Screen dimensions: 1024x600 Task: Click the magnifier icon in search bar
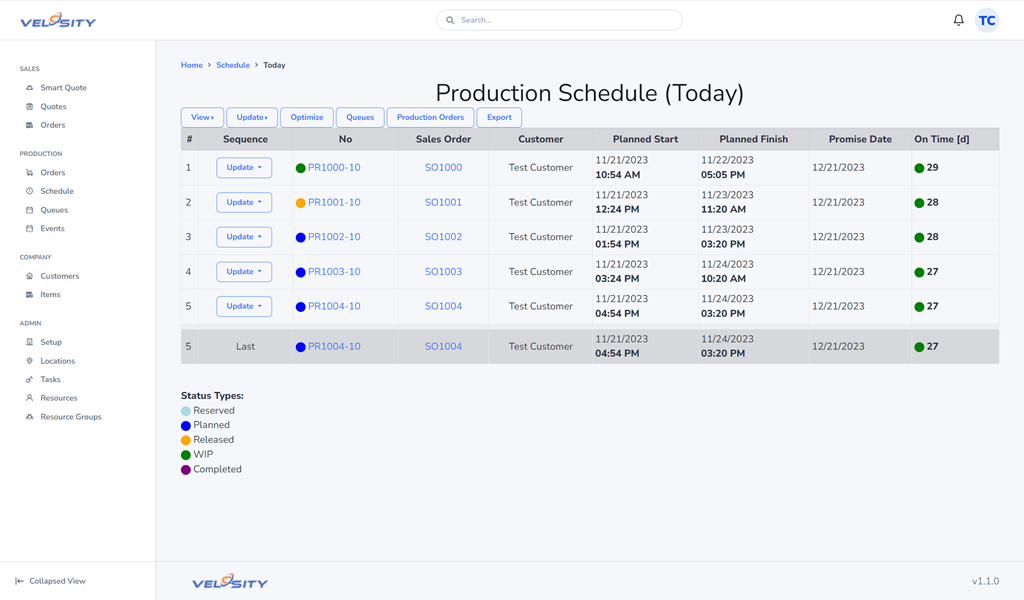pos(450,20)
